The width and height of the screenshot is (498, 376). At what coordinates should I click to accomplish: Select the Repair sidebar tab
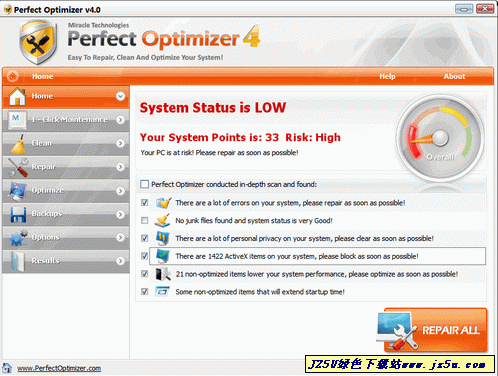click(66, 167)
